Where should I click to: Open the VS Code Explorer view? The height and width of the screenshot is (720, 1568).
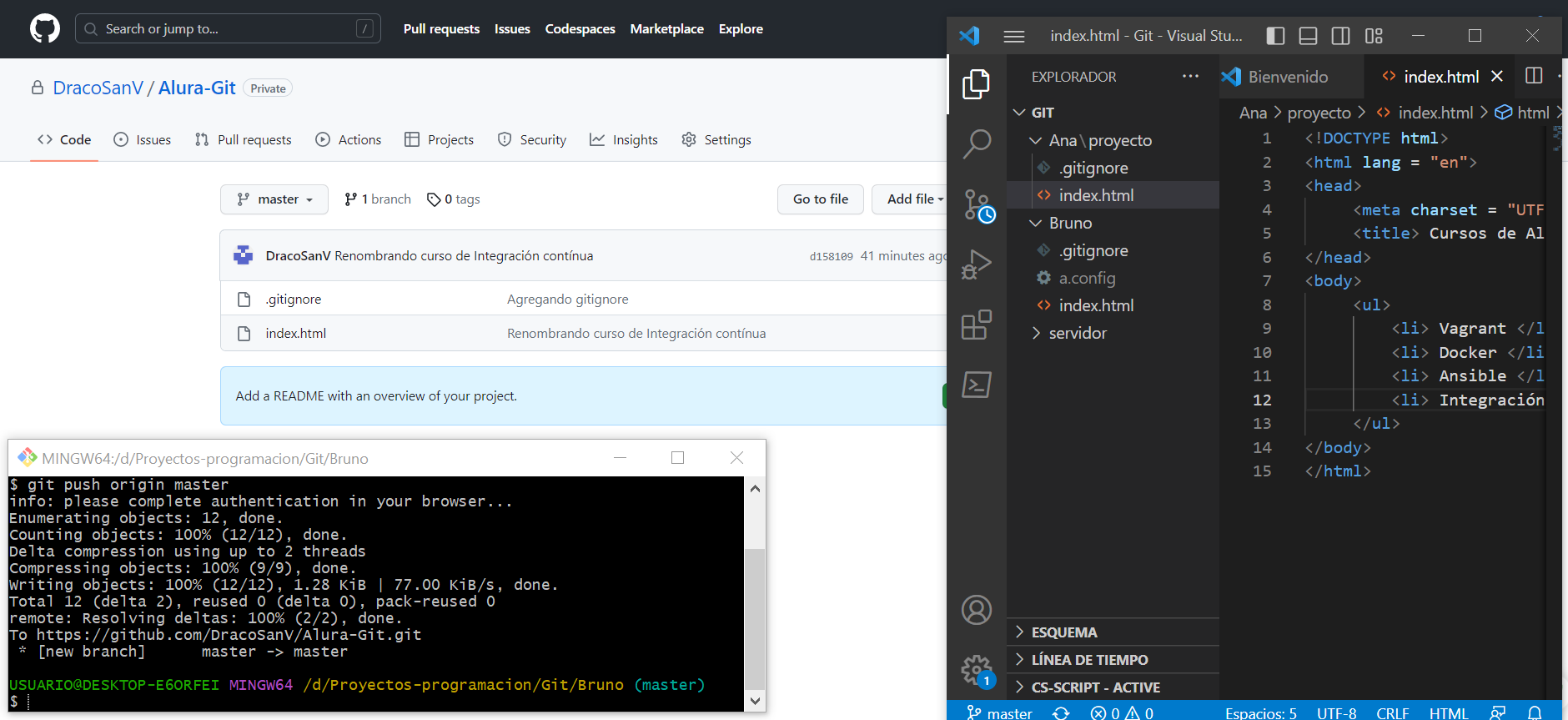976,84
